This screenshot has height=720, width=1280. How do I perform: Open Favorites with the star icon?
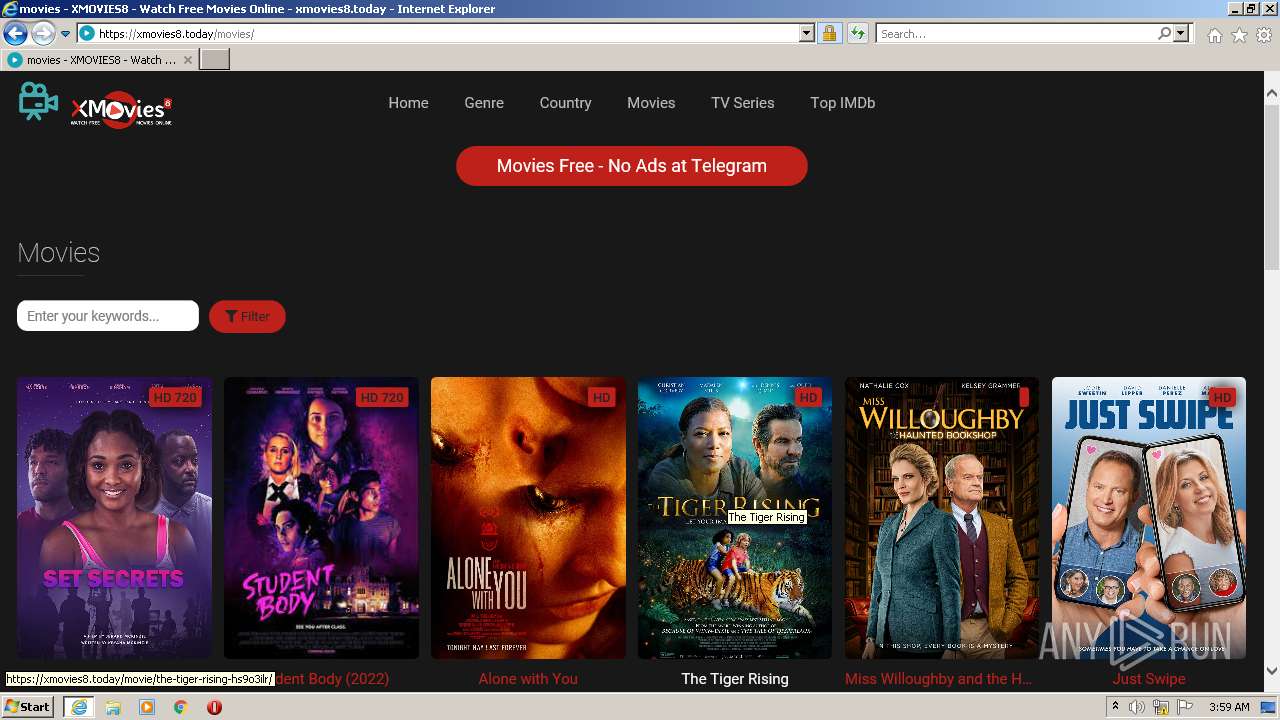click(x=1238, y=33)
